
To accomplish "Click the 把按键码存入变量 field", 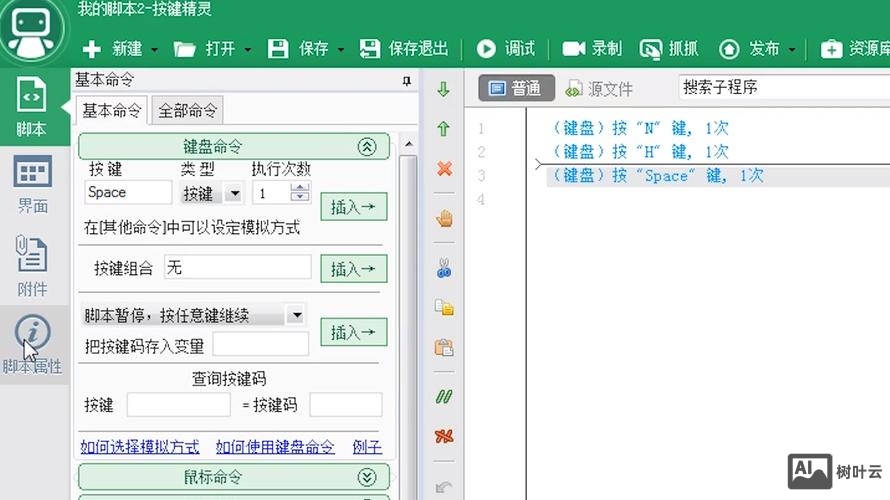I will 261,345.
